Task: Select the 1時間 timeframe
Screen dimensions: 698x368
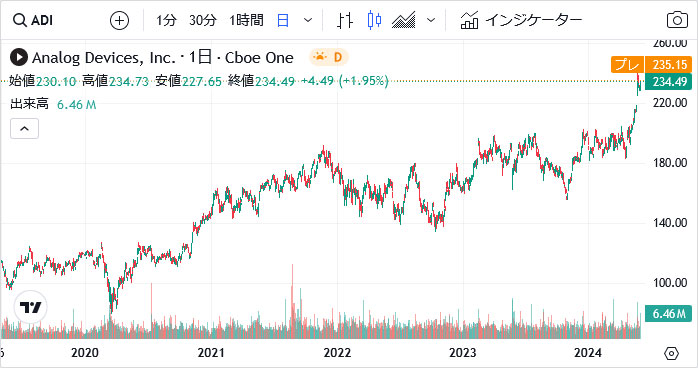Action: coord(246,20)
